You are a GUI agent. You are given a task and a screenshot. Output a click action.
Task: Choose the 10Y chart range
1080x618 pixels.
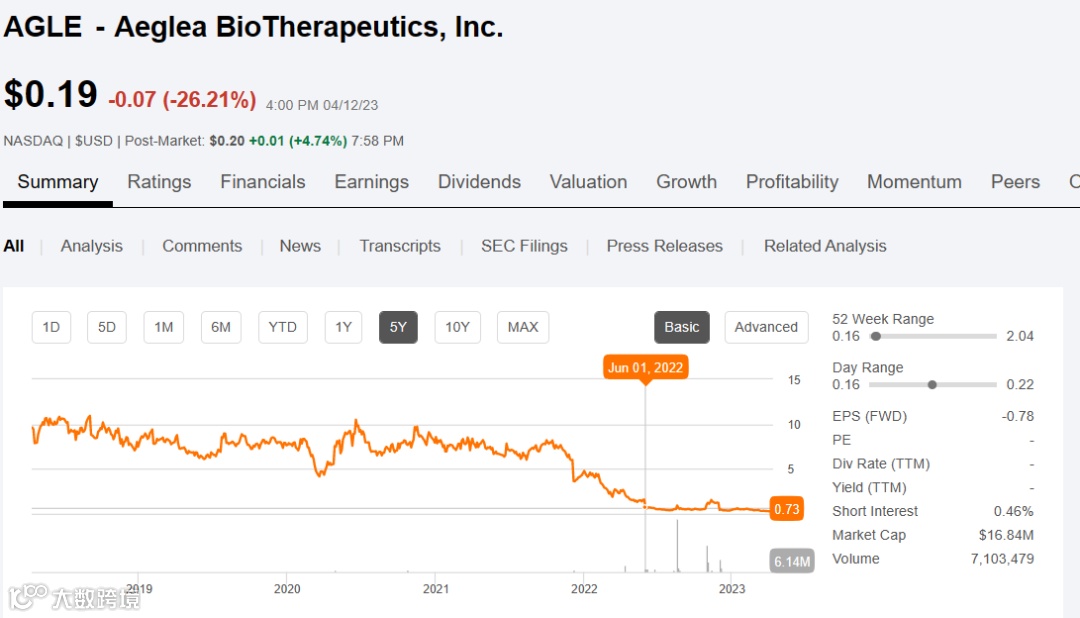457,327
